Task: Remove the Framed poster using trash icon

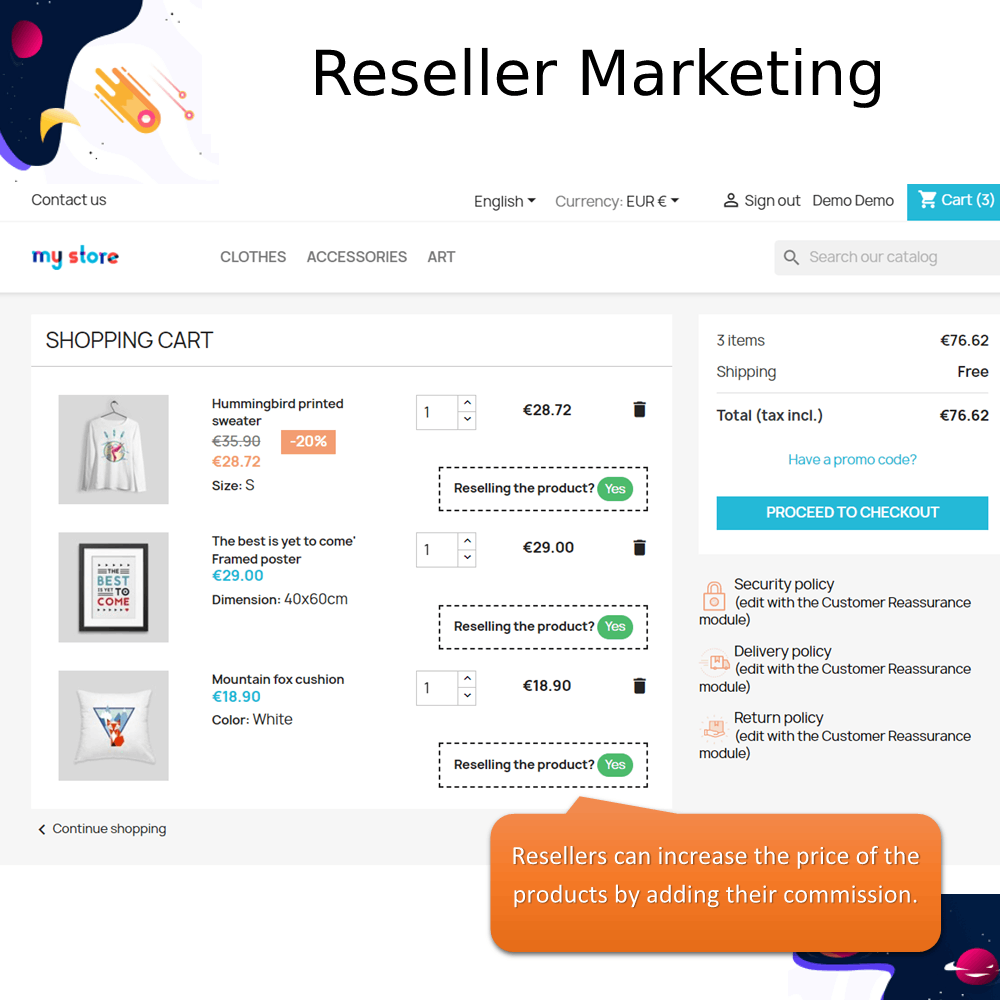Action: click(639, 547)
